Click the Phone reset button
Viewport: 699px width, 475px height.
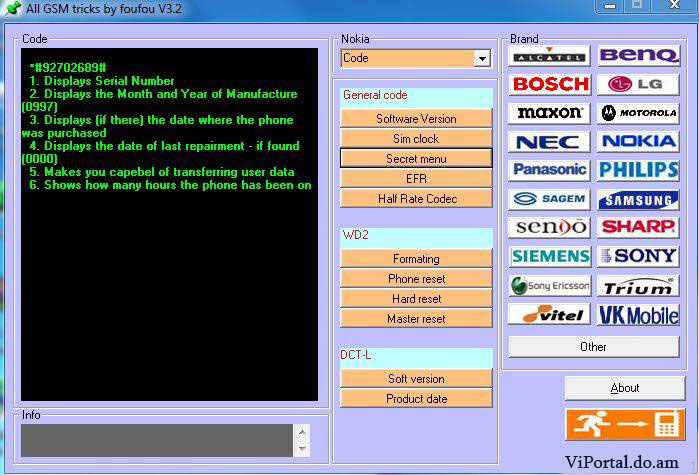point(416,279)
